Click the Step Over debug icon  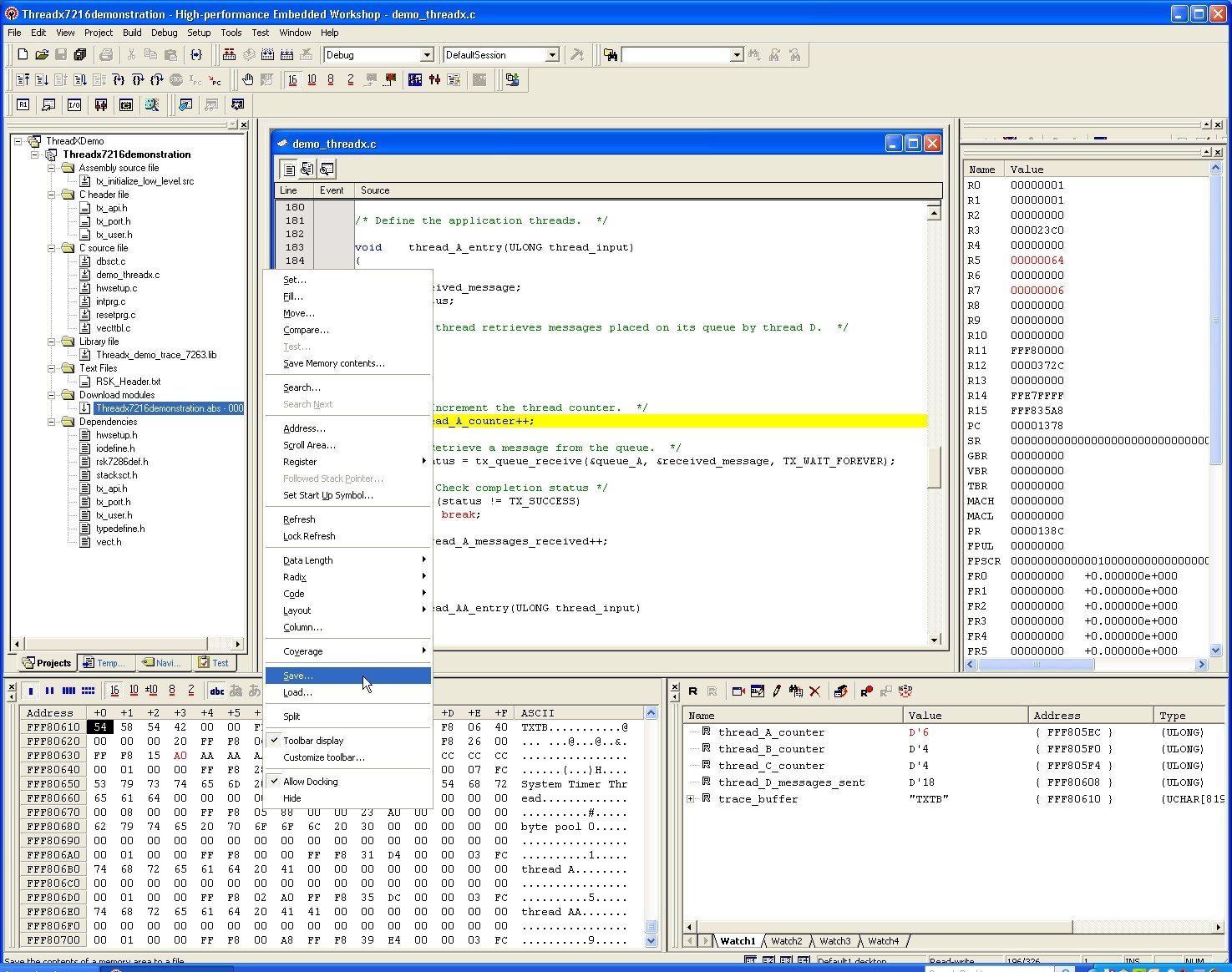139,80
